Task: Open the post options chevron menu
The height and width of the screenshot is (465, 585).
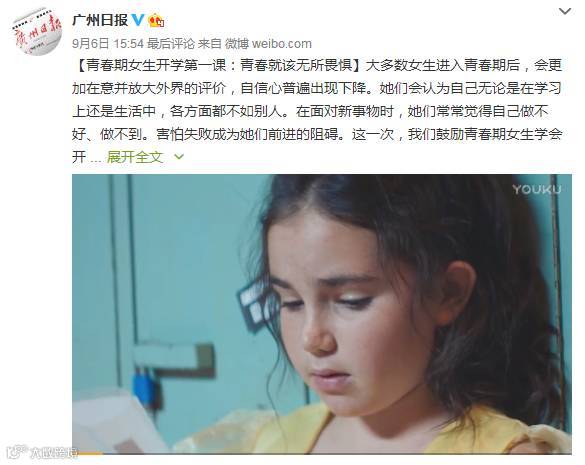Action: (x=565, y=11)
